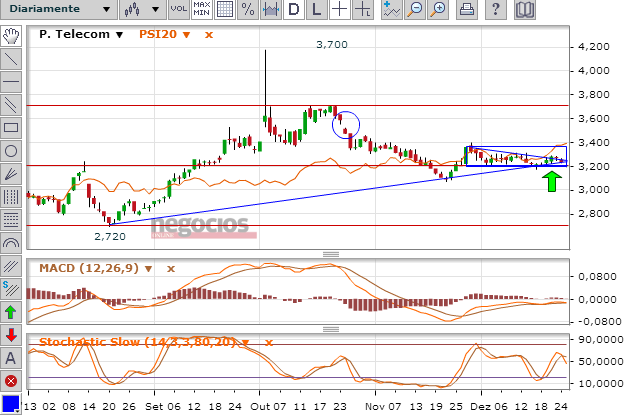Viewport: 632px width, 419px height.
Task: Select the horizontal retracement lines tool
Action: (11, 220)
